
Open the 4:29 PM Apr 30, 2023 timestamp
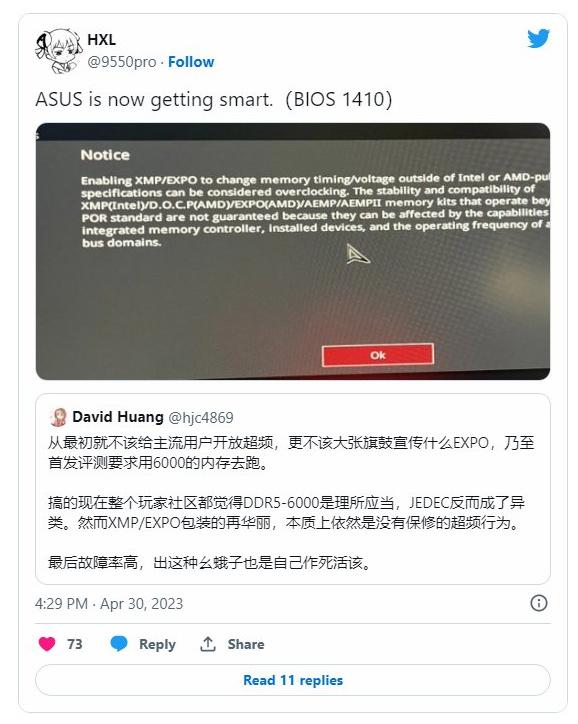click(x=109, y=603)
